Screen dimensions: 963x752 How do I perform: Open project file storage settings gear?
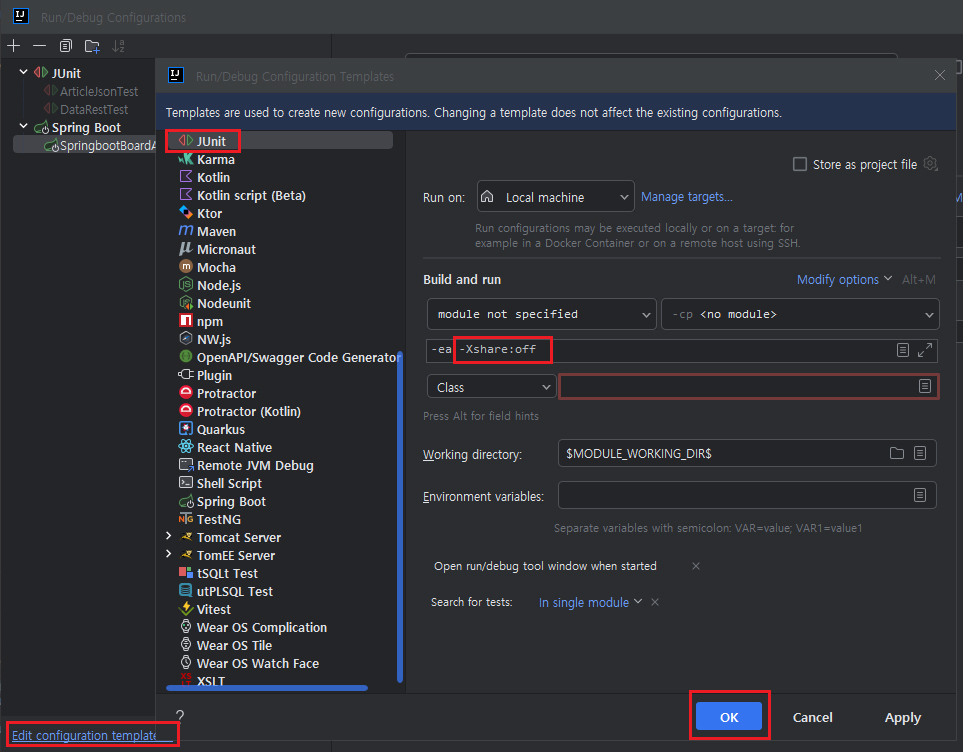click(x=931, y=164)
